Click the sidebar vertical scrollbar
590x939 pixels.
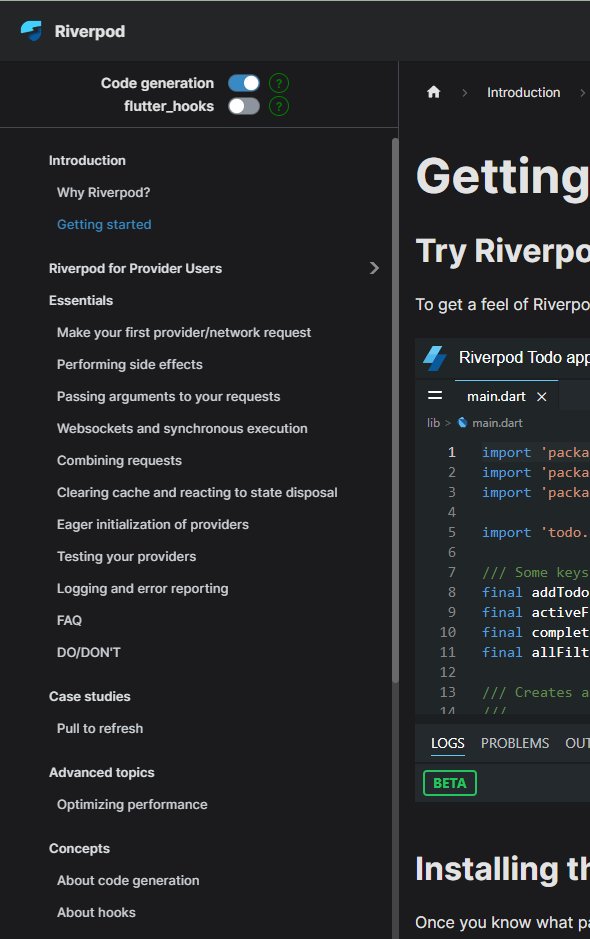395,410
